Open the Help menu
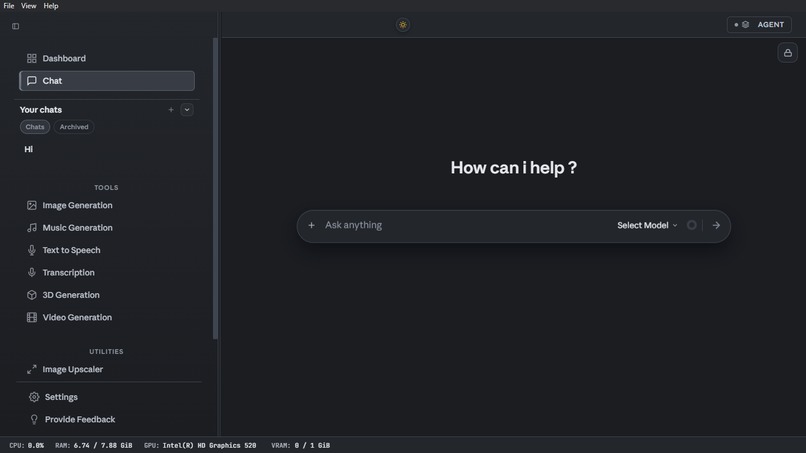Screen dimensions: 806x453 [50, 6]
